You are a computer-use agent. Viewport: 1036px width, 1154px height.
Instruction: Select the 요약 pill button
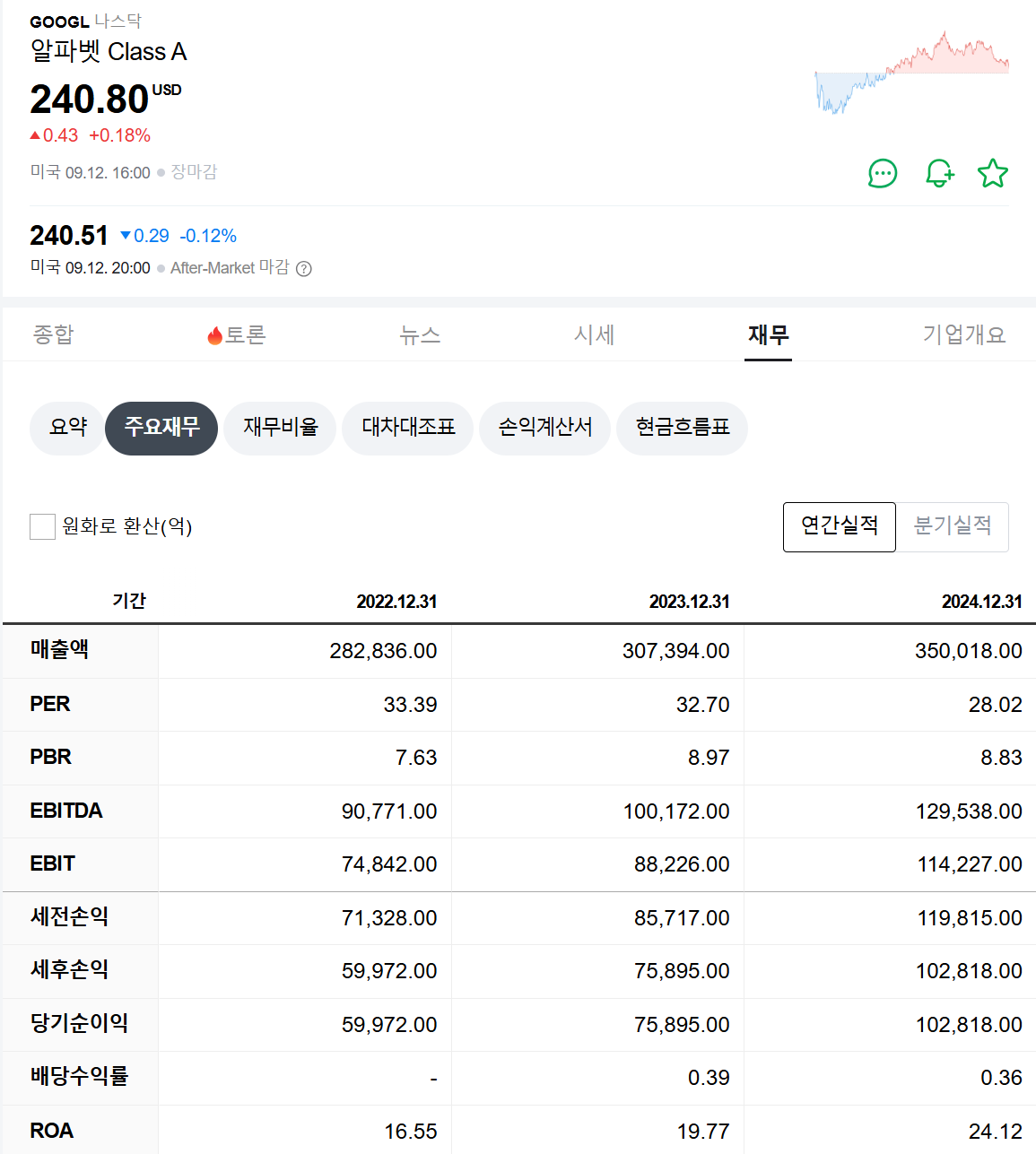coord(68,428)
